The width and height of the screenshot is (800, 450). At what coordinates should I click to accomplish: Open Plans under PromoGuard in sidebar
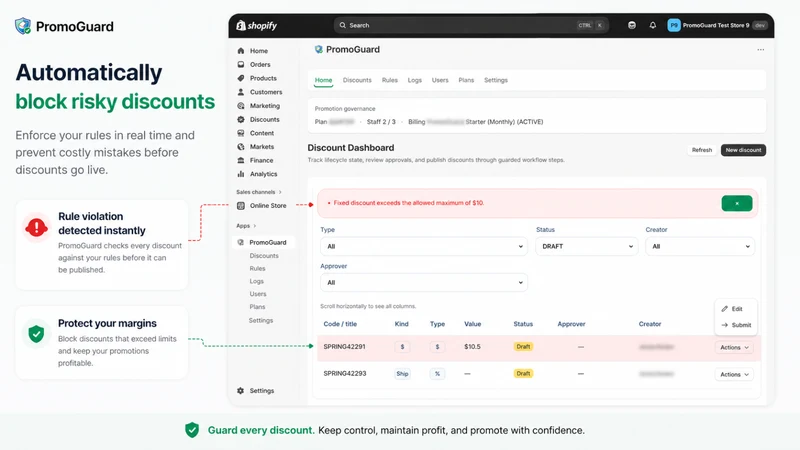click(x=257, y=307)
